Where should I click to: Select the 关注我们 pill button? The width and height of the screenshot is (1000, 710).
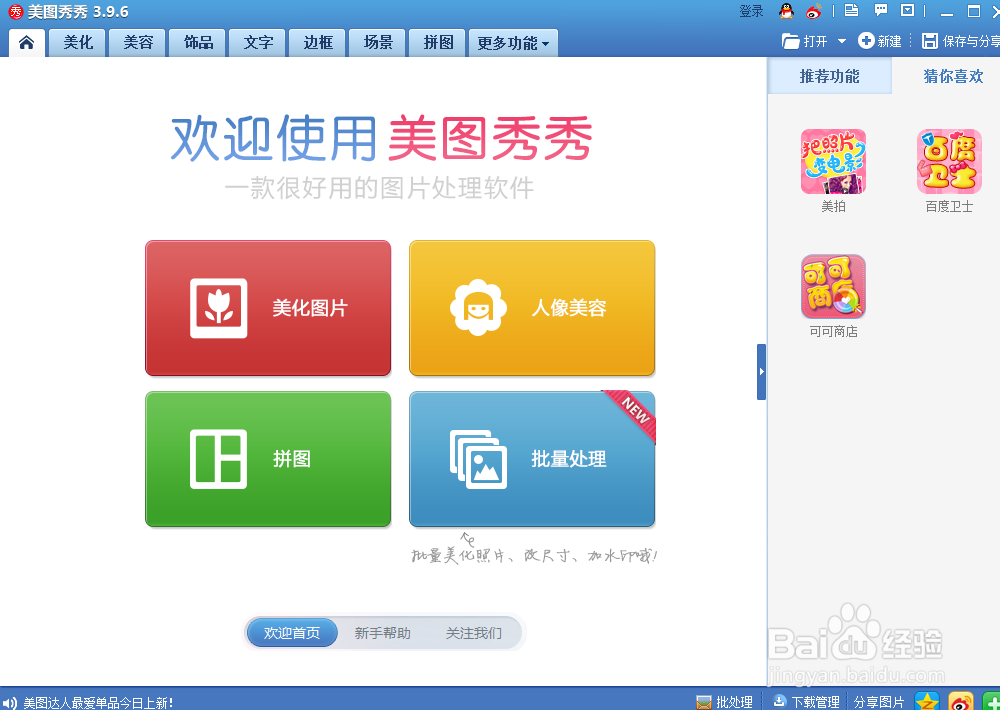click(x=473, y=633)
